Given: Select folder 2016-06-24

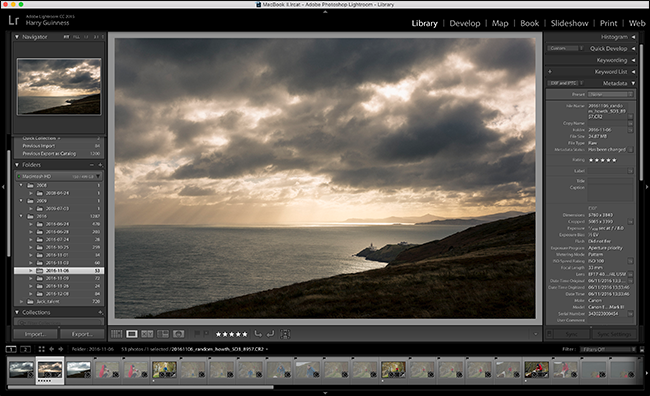Looking at the screenshot, I should pyautogui.click(x=59, y=224).
